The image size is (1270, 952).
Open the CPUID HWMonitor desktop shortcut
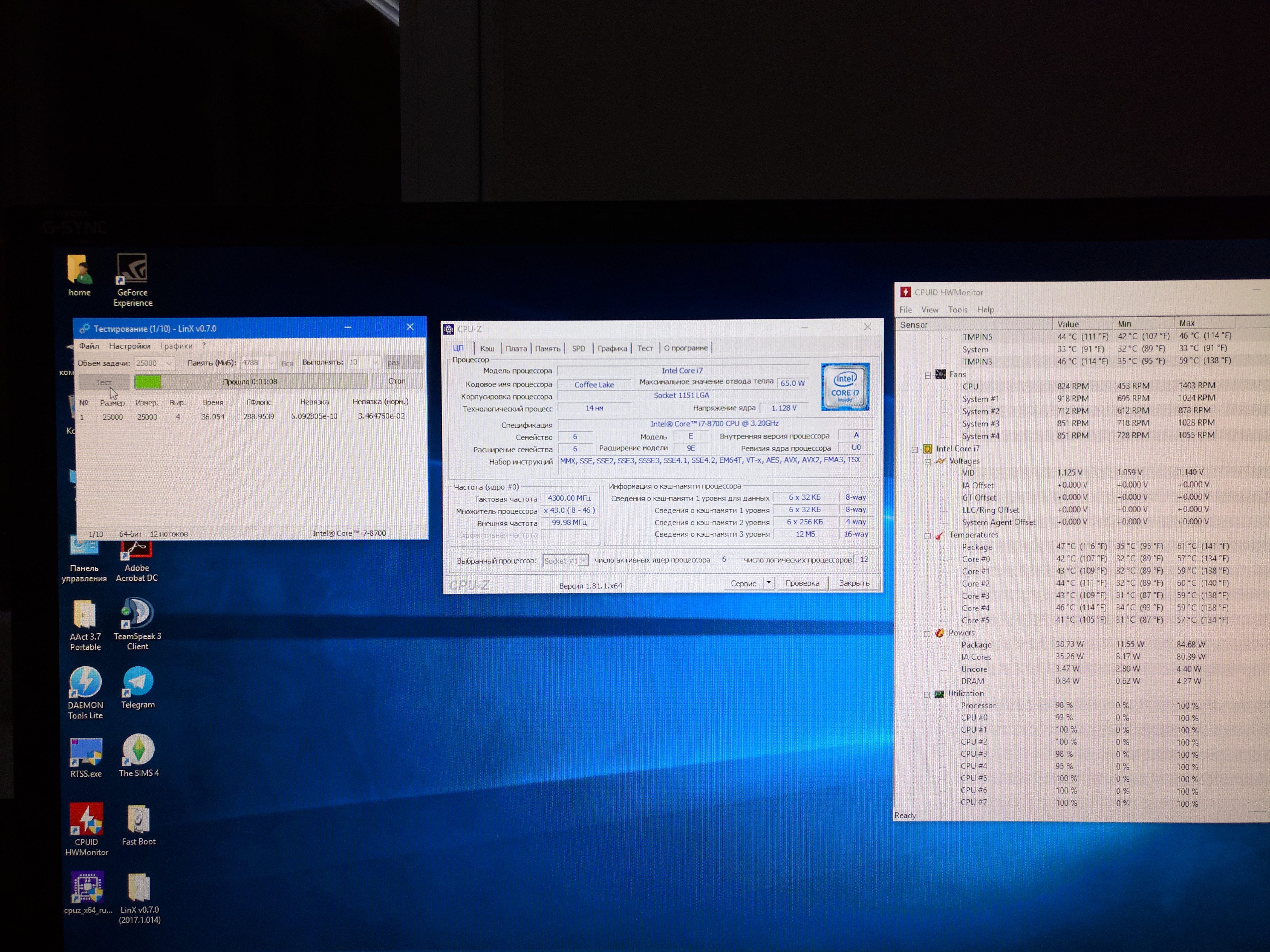[x=86, y=819]
